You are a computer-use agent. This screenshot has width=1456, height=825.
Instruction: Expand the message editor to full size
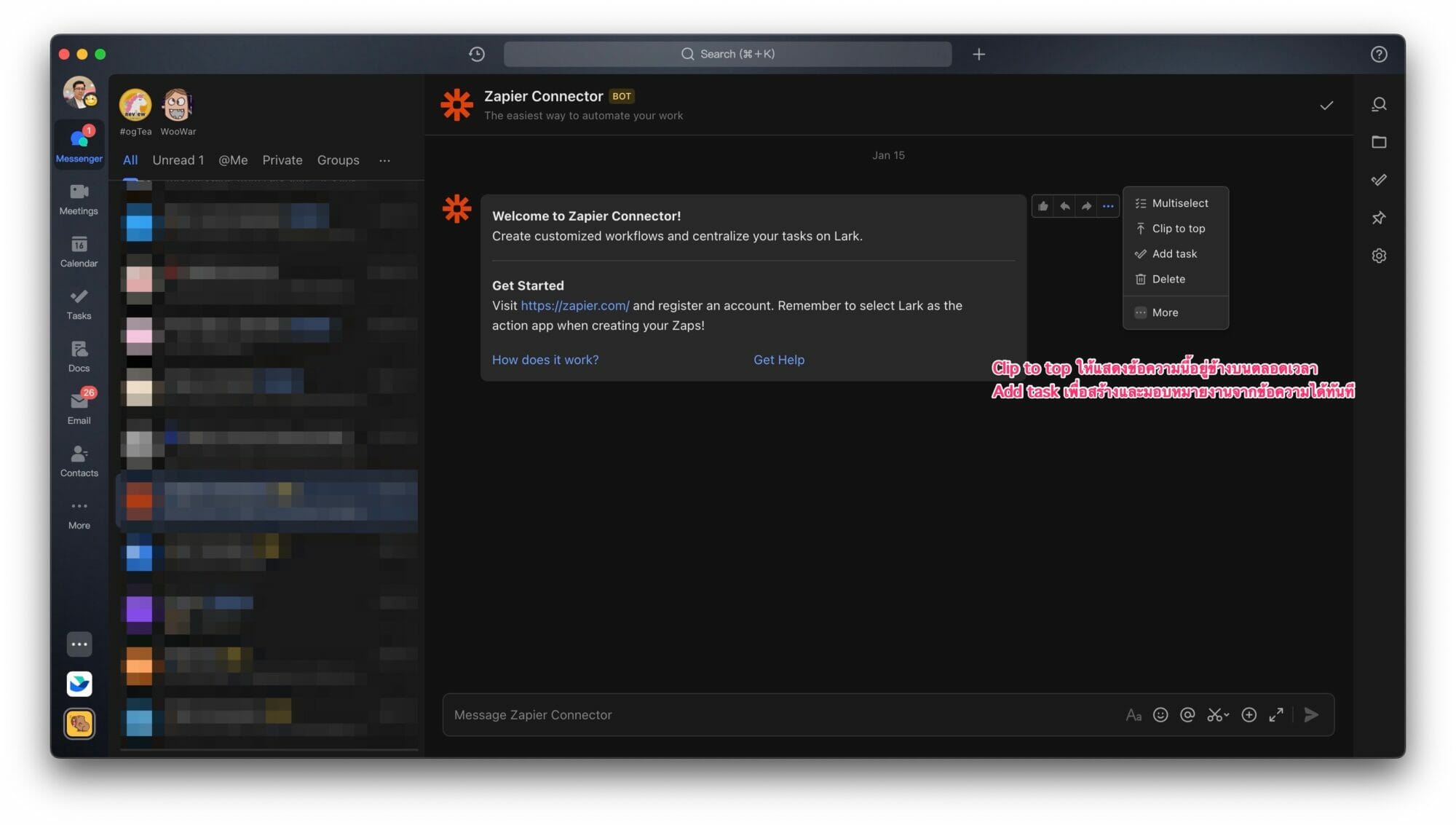click(x=1276, y=715)
